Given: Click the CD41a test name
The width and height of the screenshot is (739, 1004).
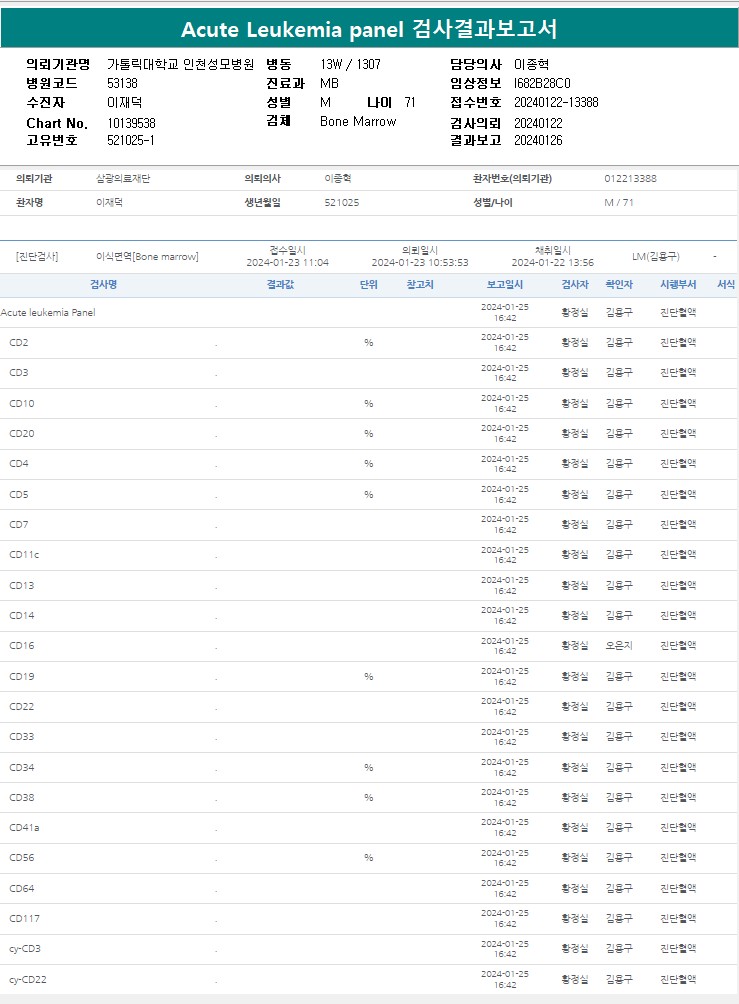Looking at the screenshot, I should 25,828.
